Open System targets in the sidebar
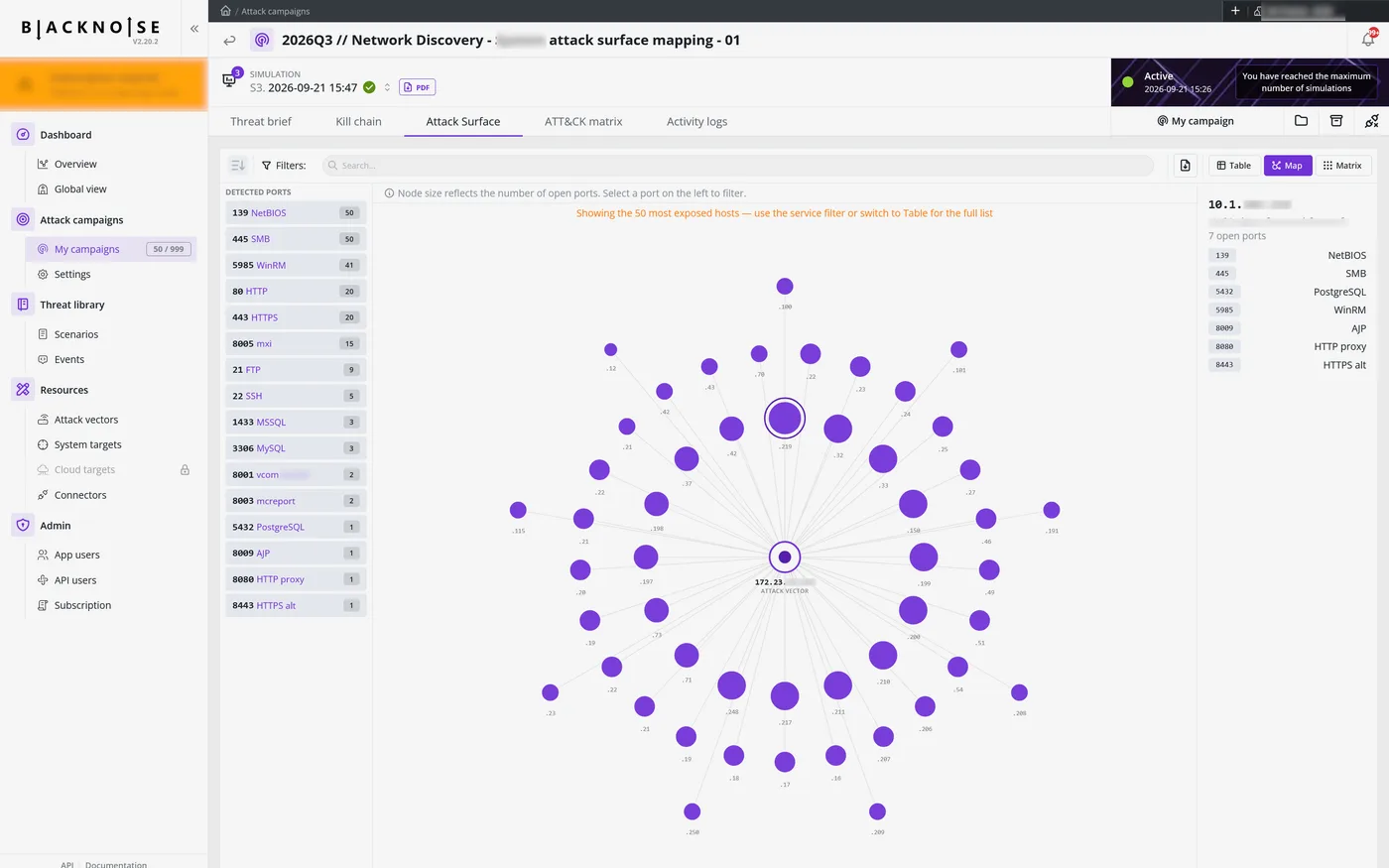 pos(87,445)
